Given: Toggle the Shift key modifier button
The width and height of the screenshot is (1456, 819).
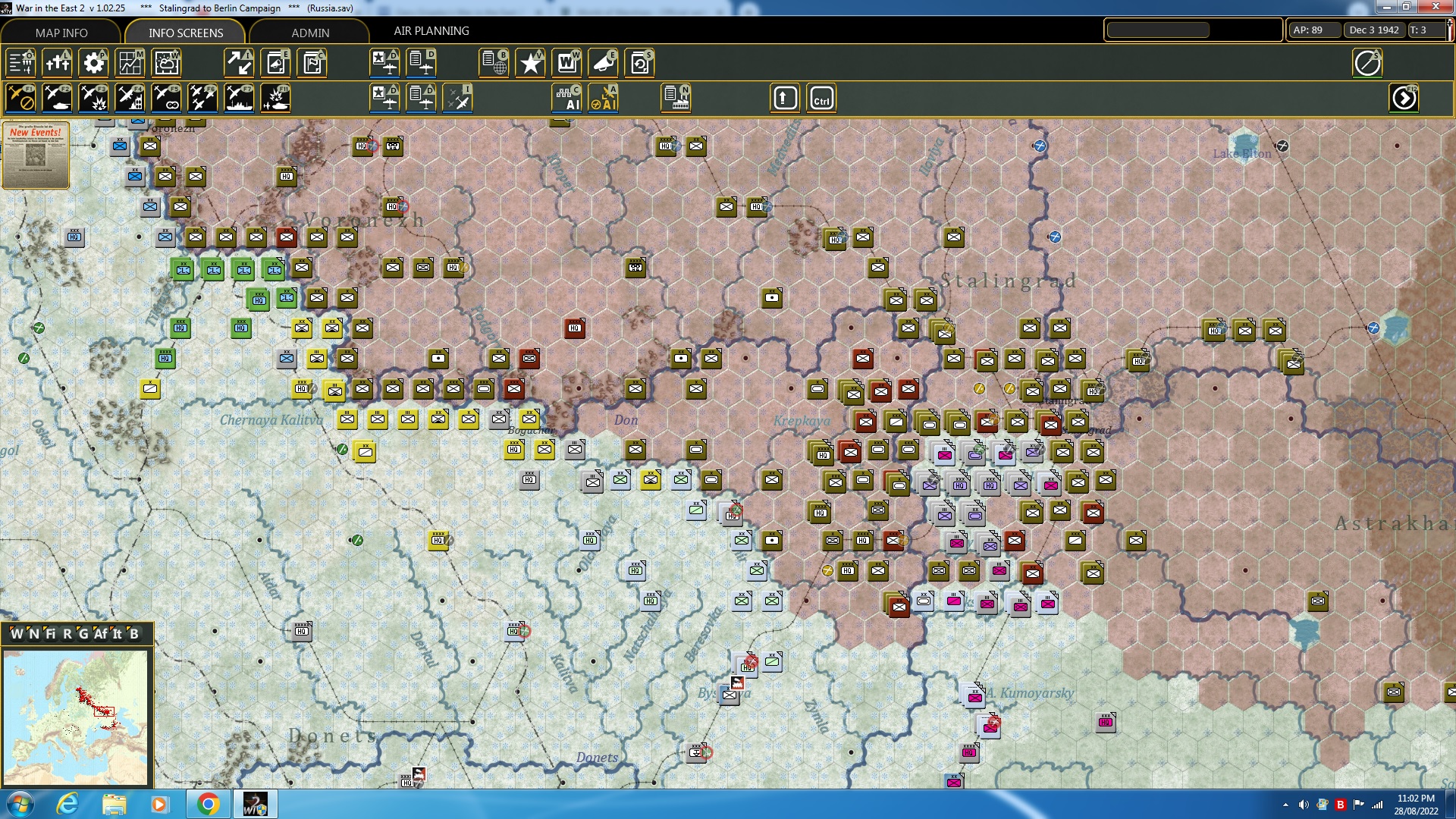Looking at the screenshot, I should 785,99.
